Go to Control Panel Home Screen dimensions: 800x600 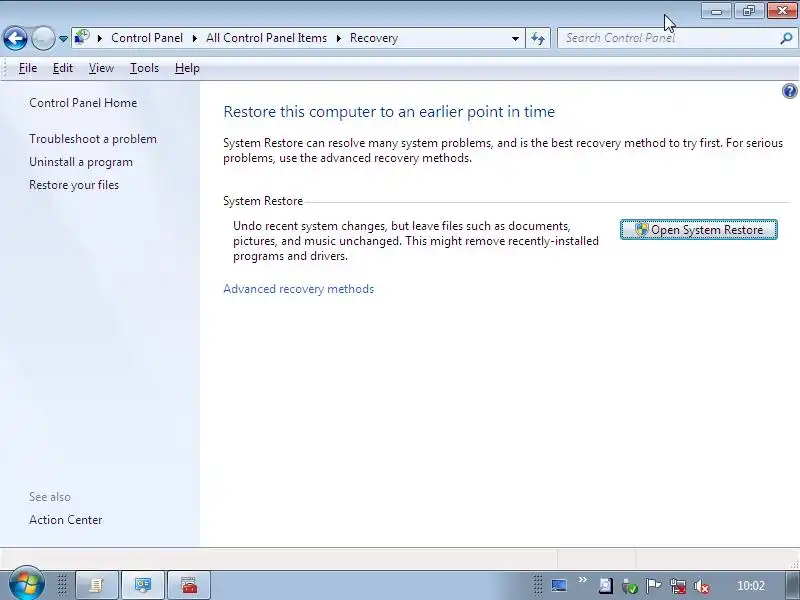coord(83,103)
